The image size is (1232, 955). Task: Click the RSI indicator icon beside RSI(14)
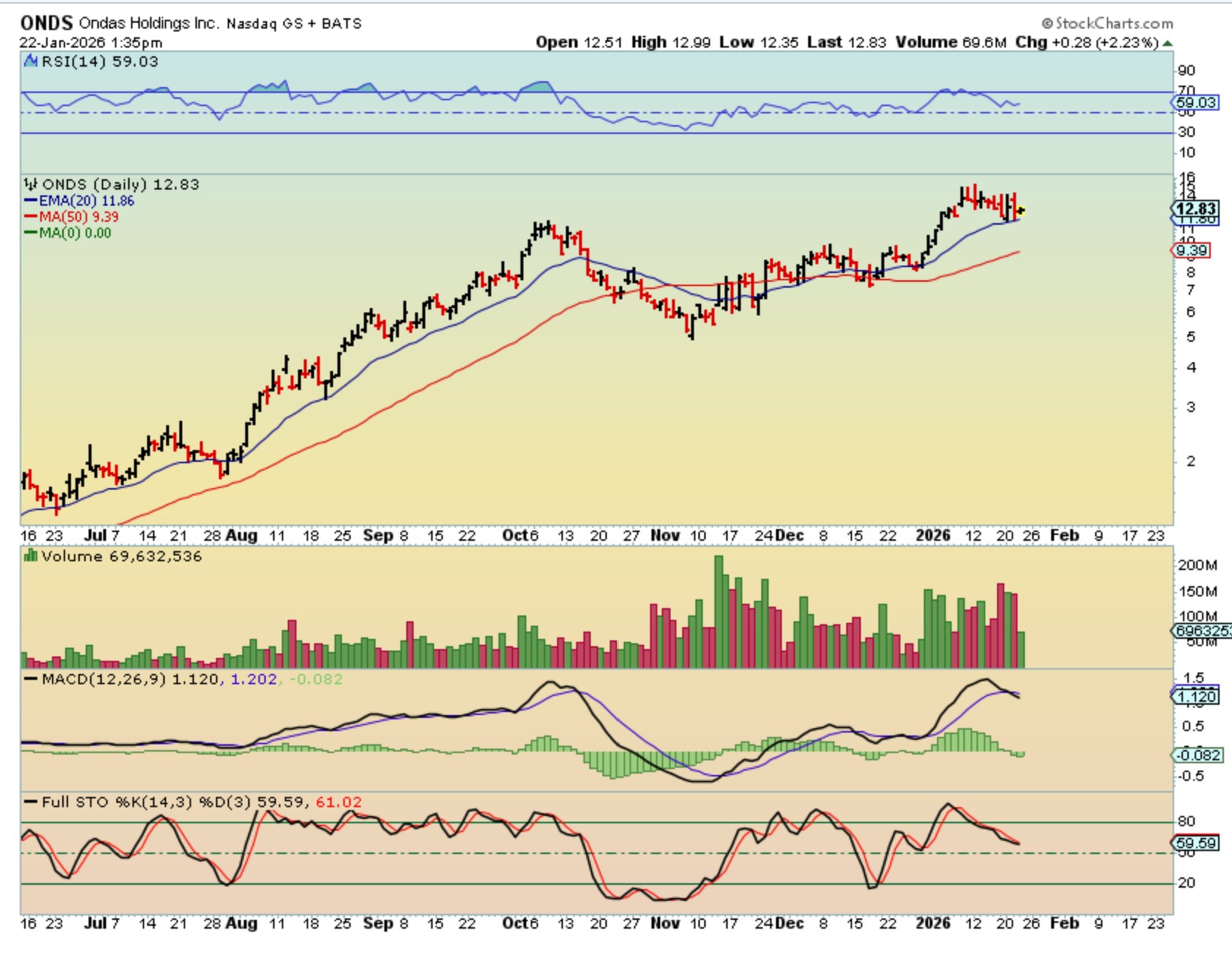[x=31, y=61]
